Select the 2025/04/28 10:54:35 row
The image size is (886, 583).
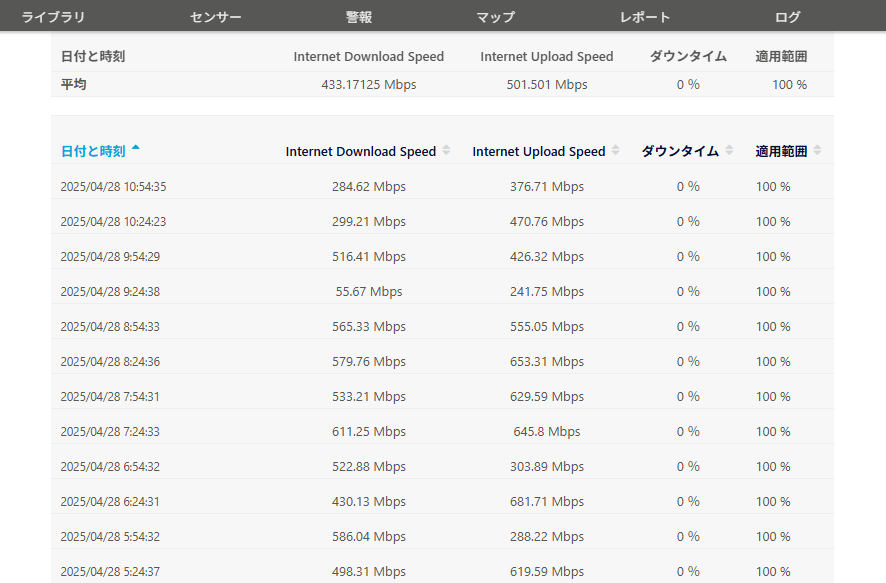coord(442,186)
